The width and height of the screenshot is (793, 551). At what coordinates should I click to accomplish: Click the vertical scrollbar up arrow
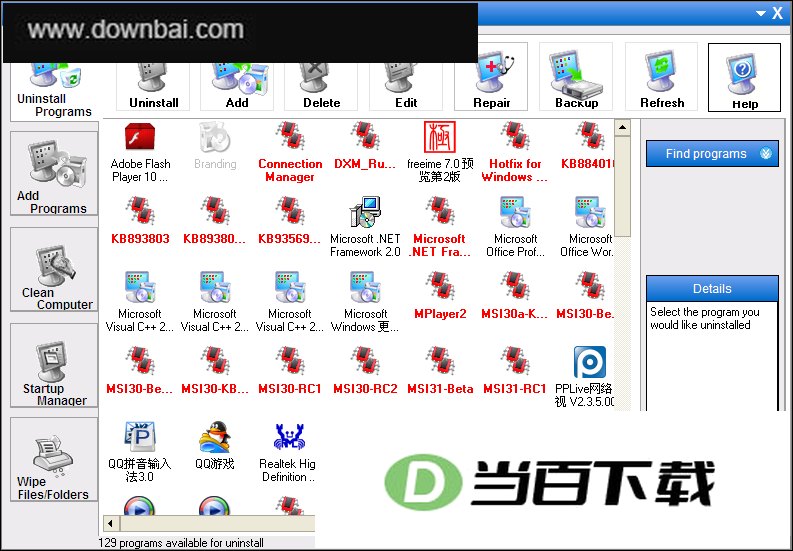point(623,128)
